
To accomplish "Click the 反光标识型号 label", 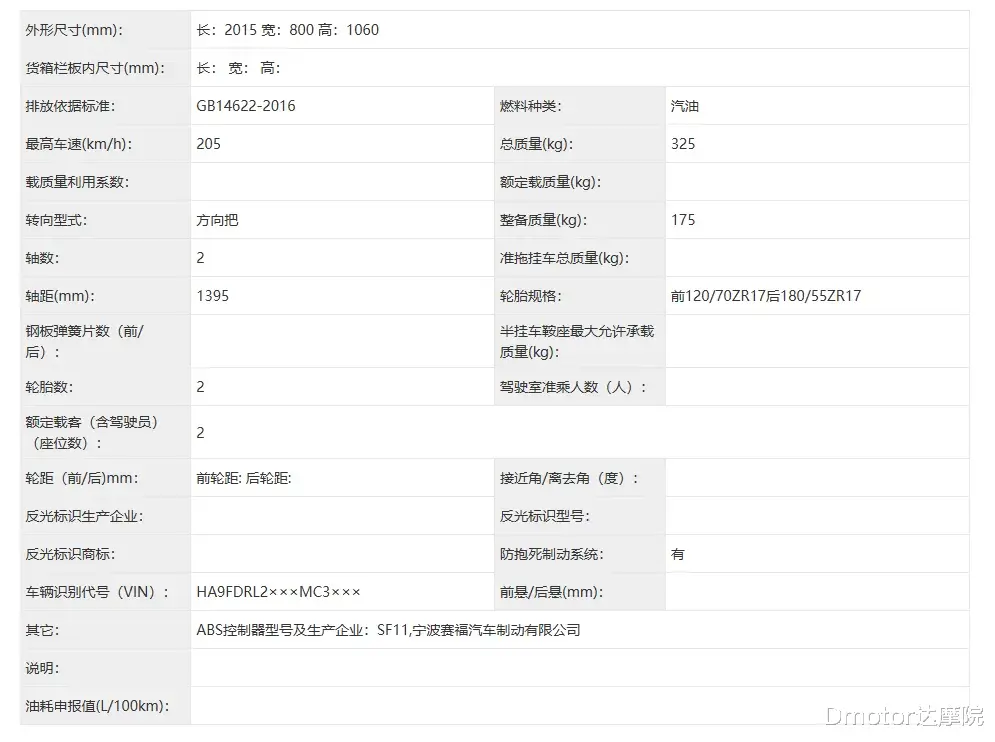I will [545, 517].
